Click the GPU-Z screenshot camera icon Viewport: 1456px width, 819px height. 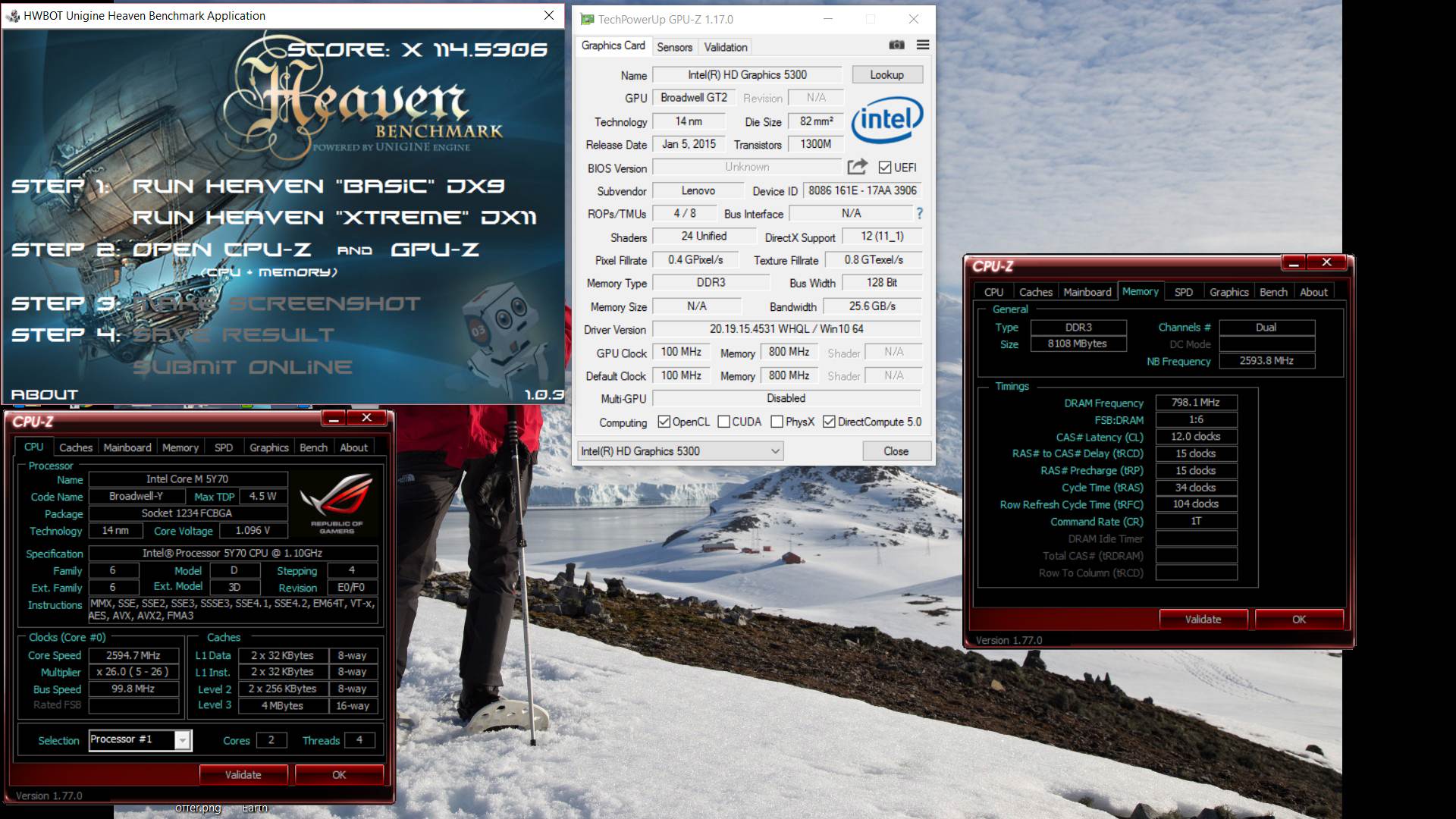click(896, 45)
